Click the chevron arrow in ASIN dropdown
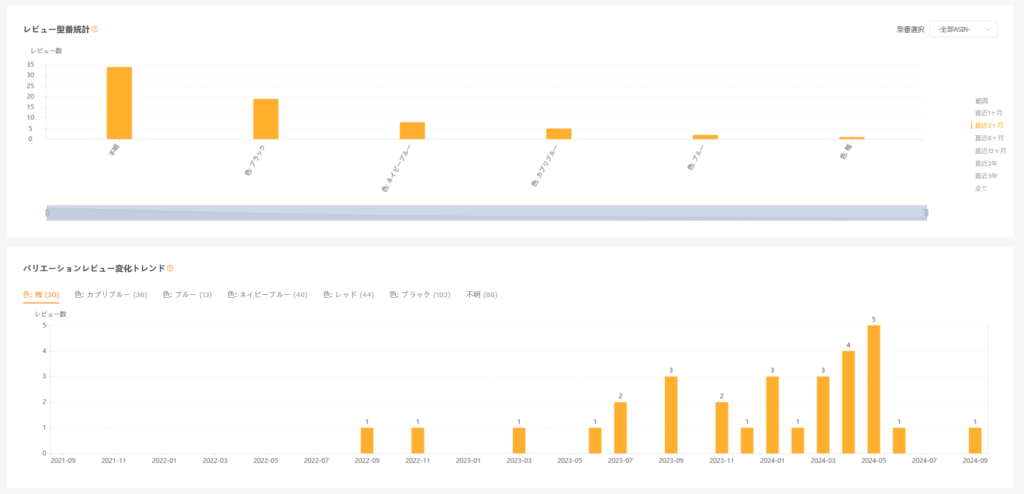1024x494 pixels. [x=988, y=29]
